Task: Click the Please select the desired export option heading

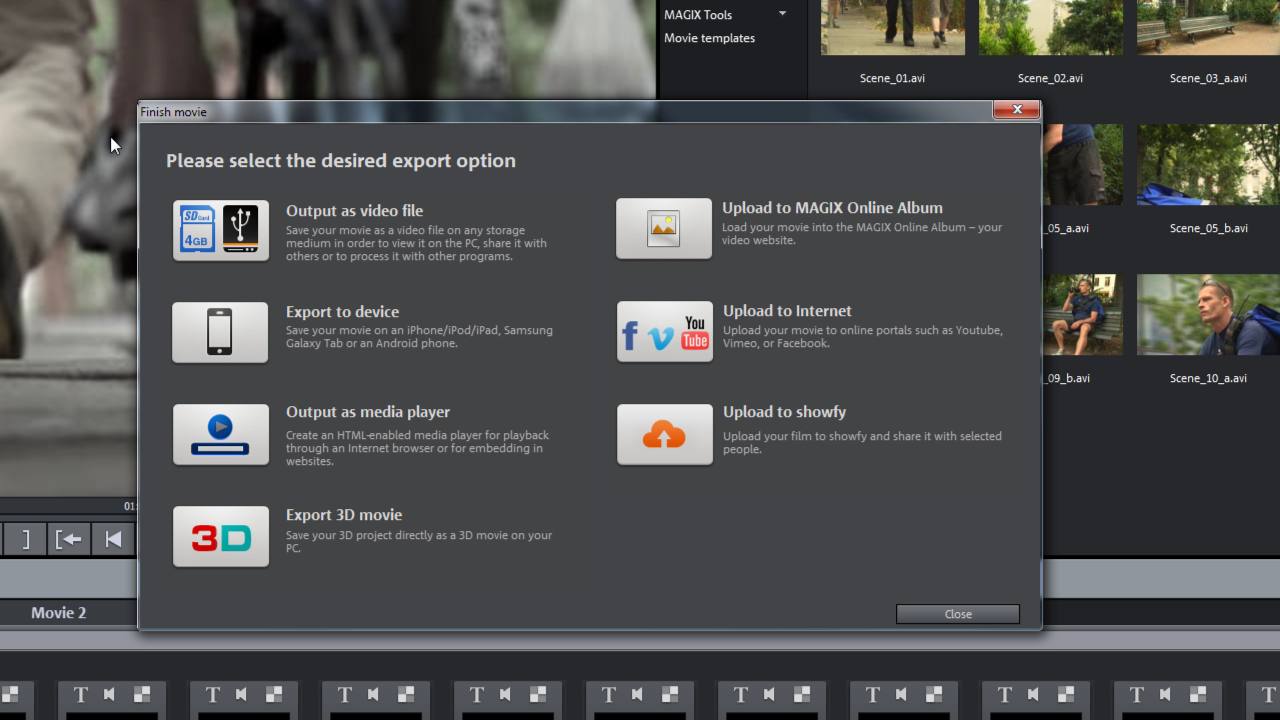Action: (341, 161)
